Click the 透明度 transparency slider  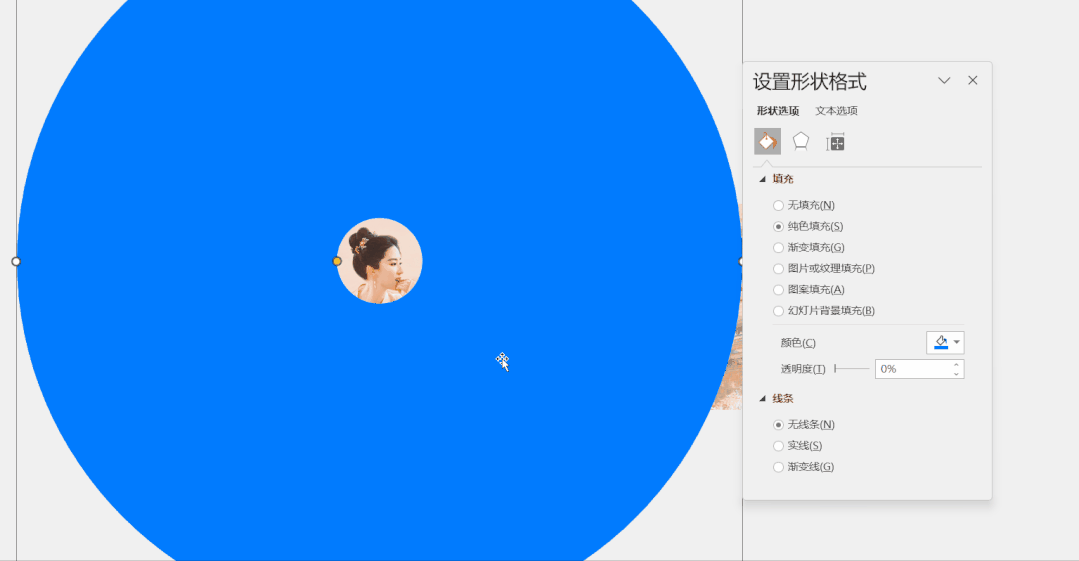point(851,369)
